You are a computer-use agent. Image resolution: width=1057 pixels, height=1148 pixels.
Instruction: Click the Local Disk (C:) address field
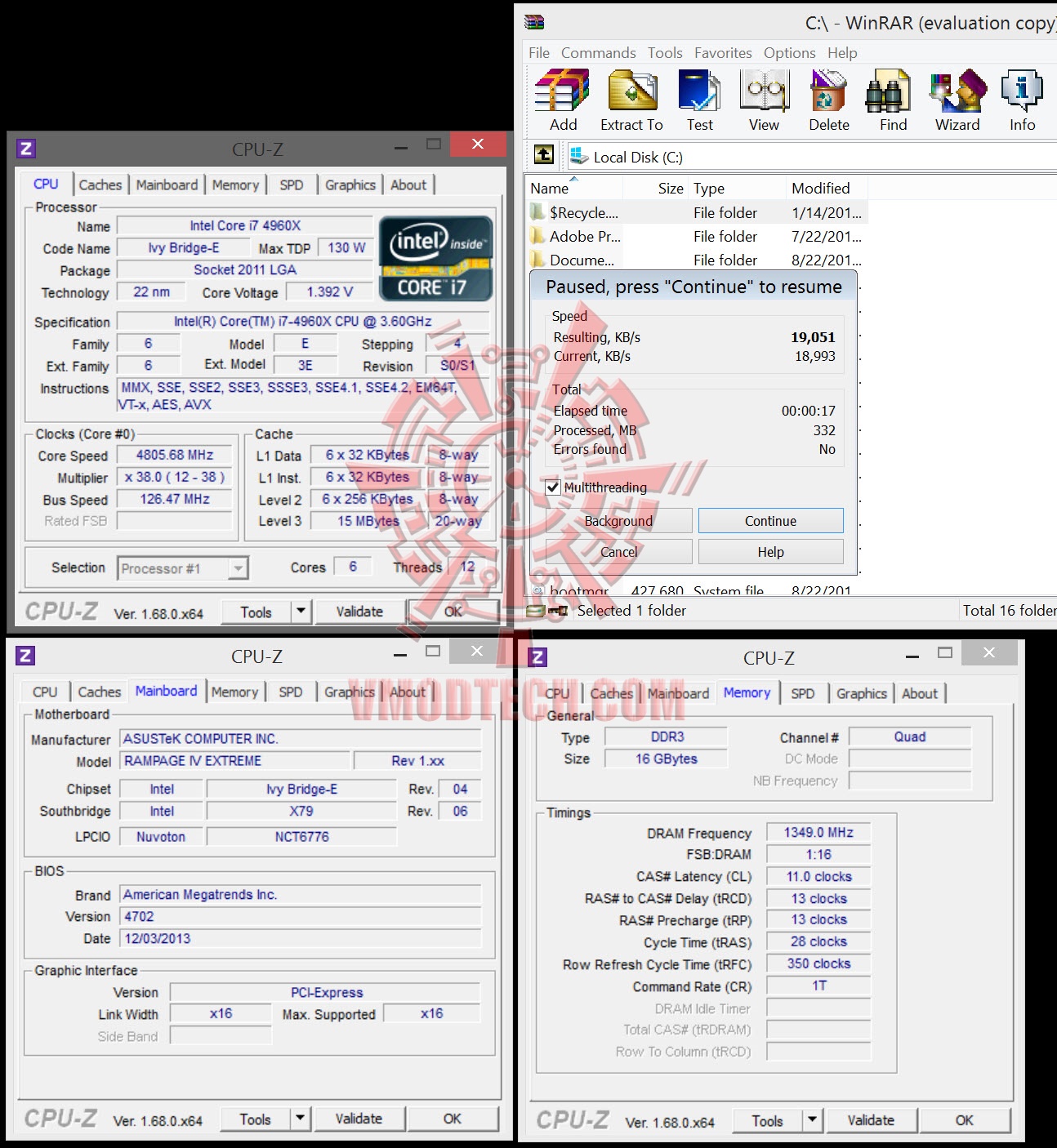[810, 157]
